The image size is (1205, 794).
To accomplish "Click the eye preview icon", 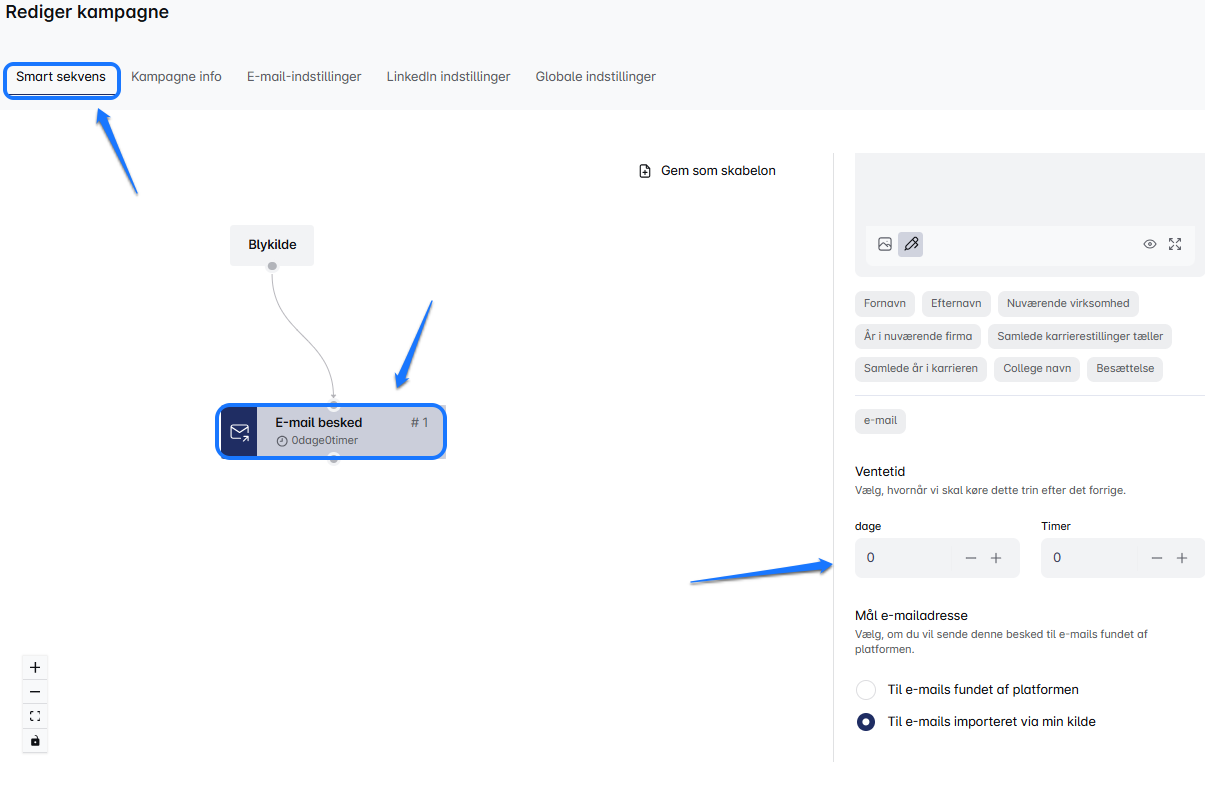I will [x=1150, y=244].
